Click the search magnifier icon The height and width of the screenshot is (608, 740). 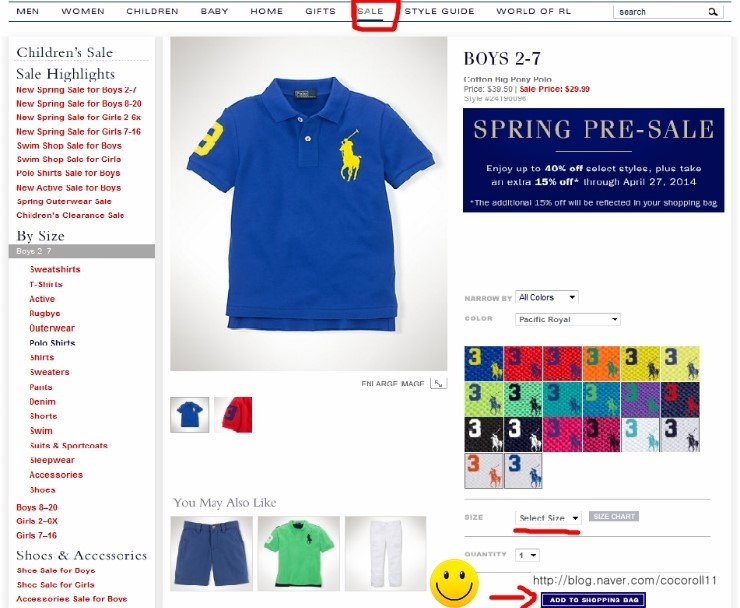pyautogui.click(x=713, y=12)
